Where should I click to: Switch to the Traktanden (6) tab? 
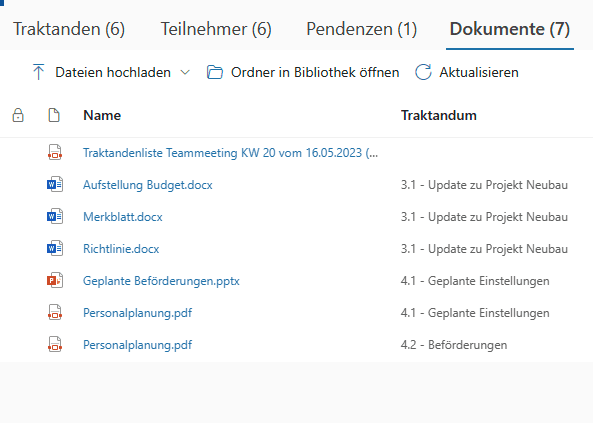tap(69, 29)
